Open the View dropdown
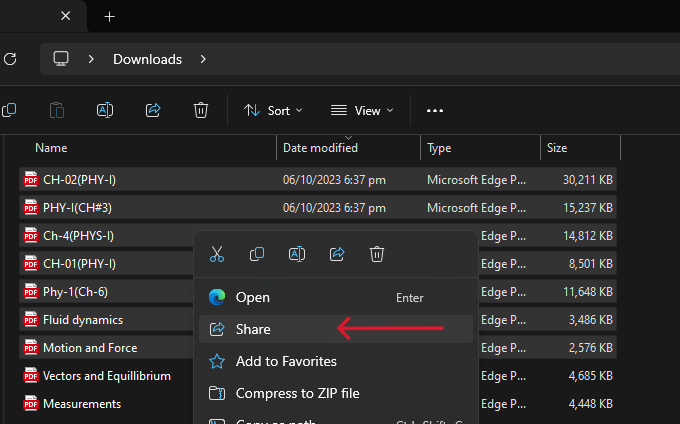The image size is (680, 424). (x=362, y=110)
